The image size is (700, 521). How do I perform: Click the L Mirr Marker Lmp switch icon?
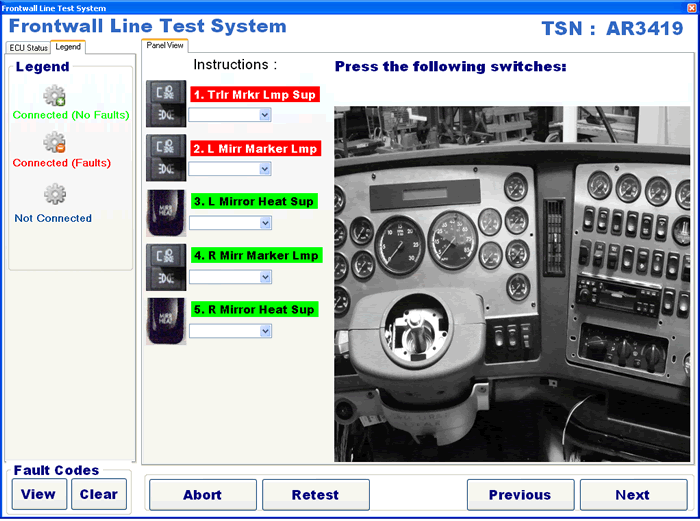point(166,157)
